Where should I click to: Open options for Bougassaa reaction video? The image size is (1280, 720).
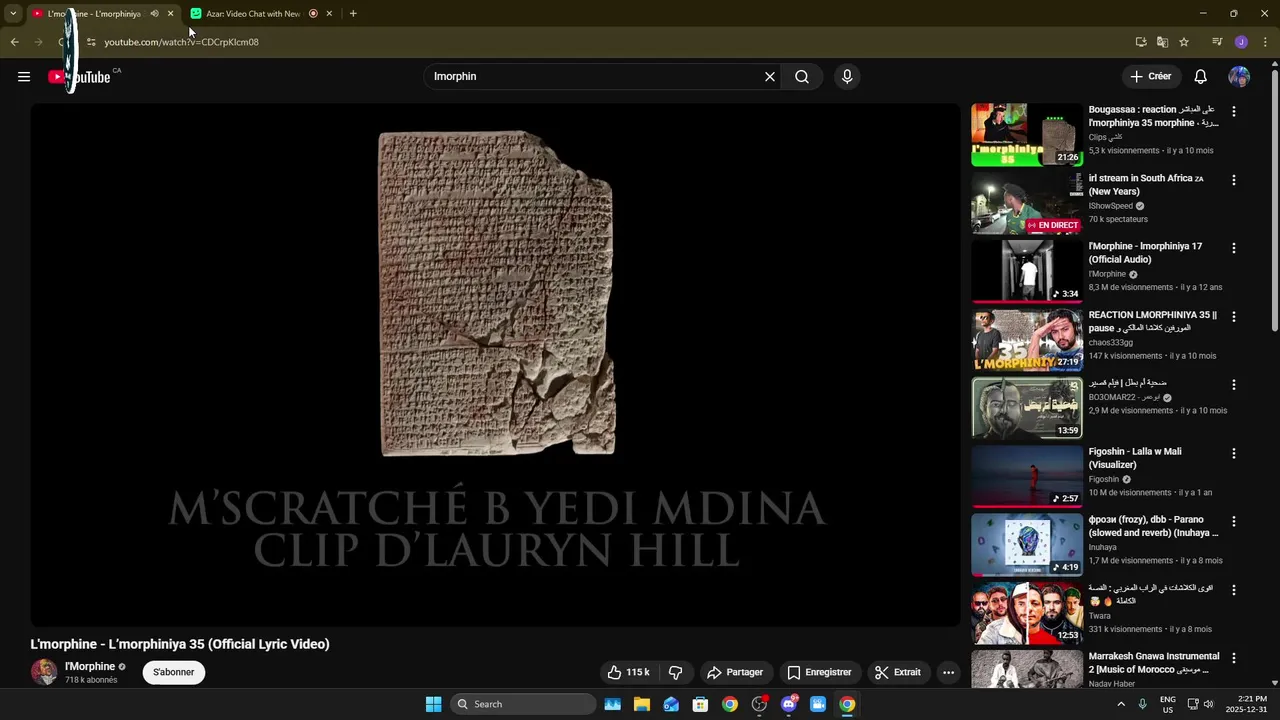tap(1234, 112)
